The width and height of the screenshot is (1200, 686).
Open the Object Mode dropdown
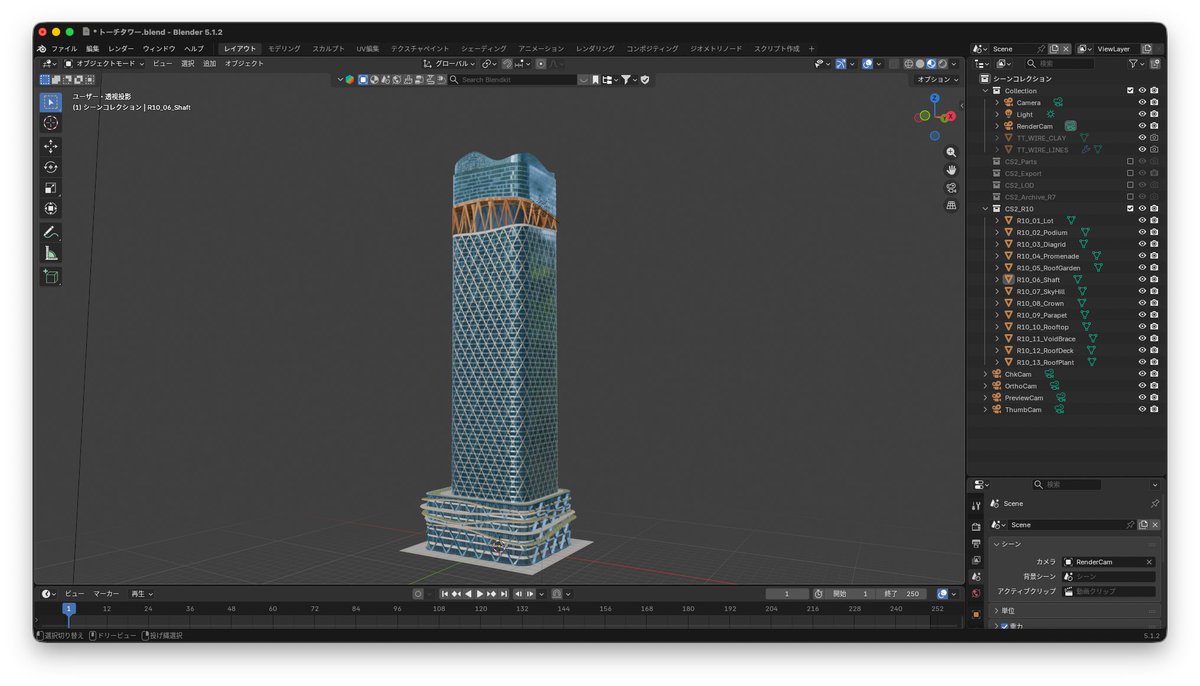pyautogui.click(x=104, y=64)
